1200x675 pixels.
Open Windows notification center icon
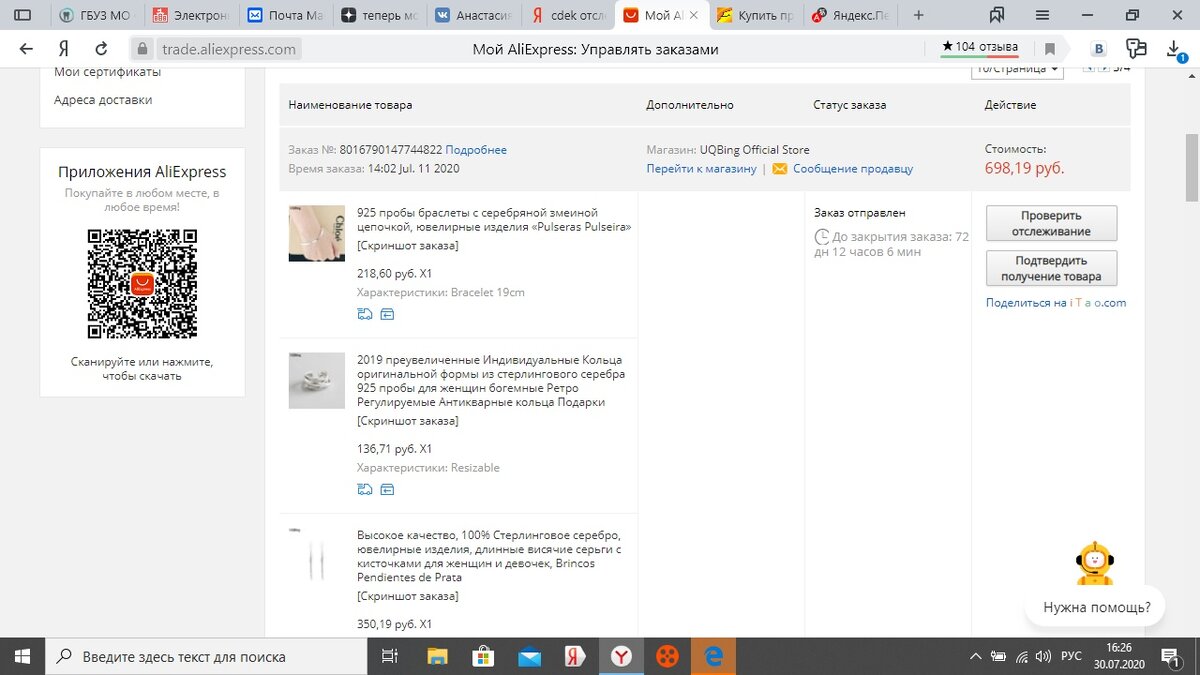point(1169,656)
